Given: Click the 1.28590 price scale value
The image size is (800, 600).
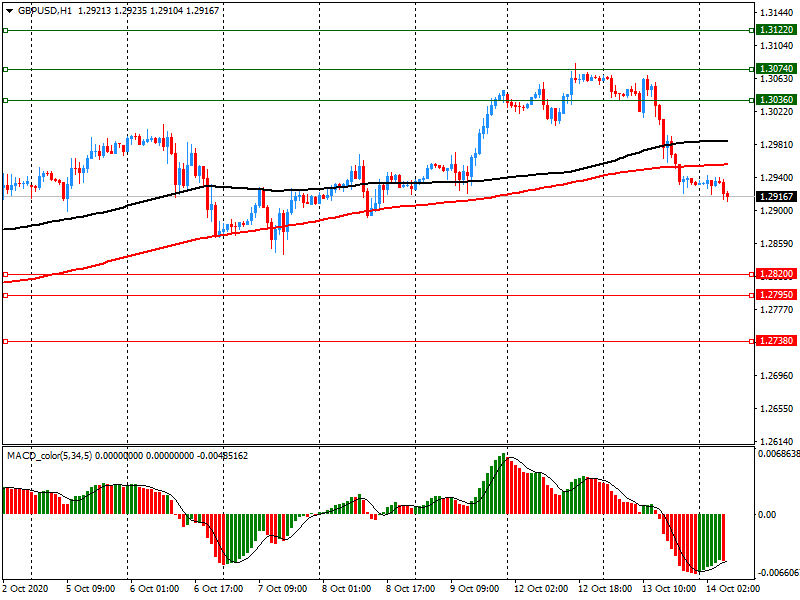Looking at the screenshot, I should tap(777, 244).
